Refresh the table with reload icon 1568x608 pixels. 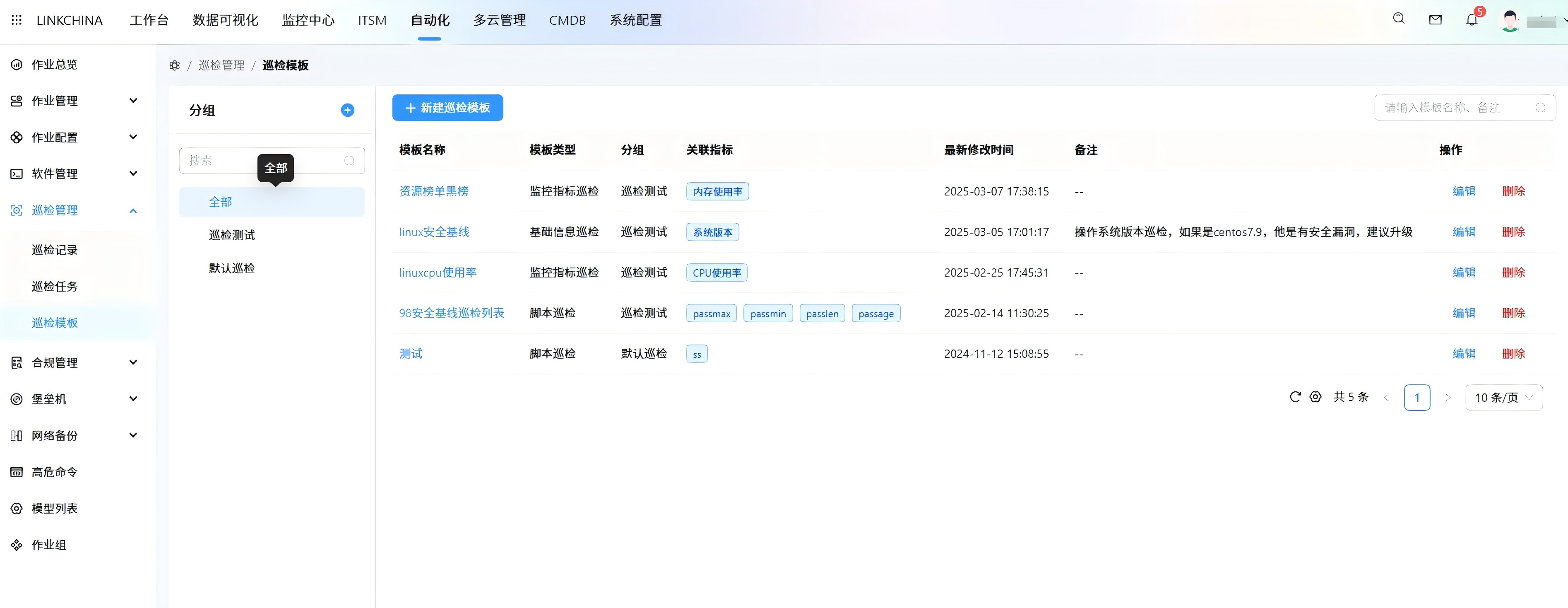[1295, 397]
